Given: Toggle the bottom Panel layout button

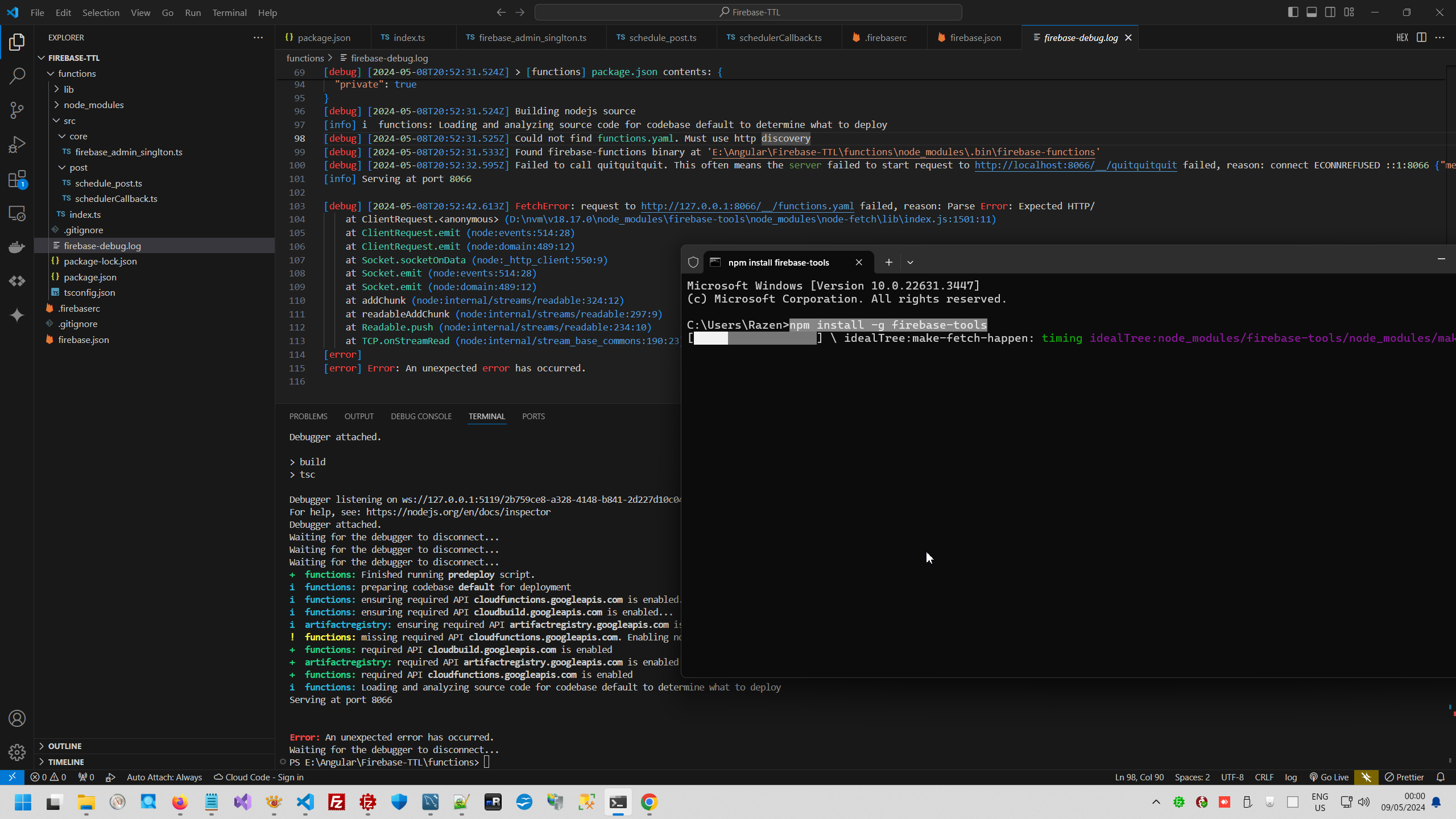Looking at the screenshot, I should [x=1312, y=12].
